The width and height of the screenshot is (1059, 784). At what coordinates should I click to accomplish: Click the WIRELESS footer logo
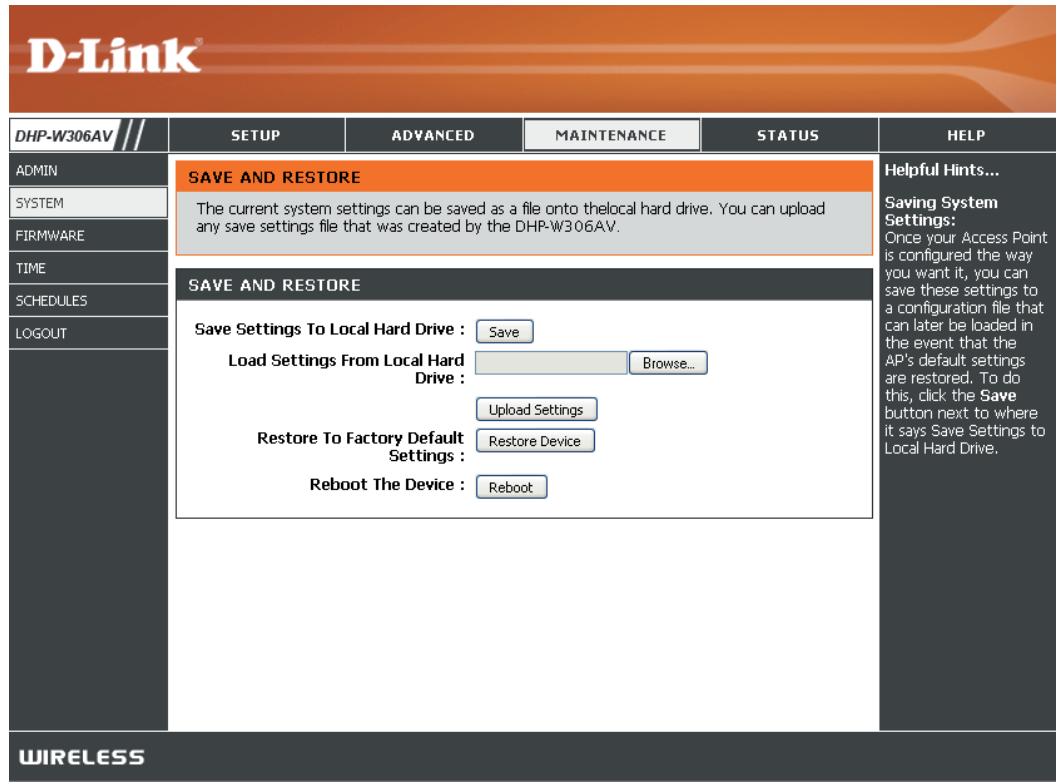(x=82, y=757)
